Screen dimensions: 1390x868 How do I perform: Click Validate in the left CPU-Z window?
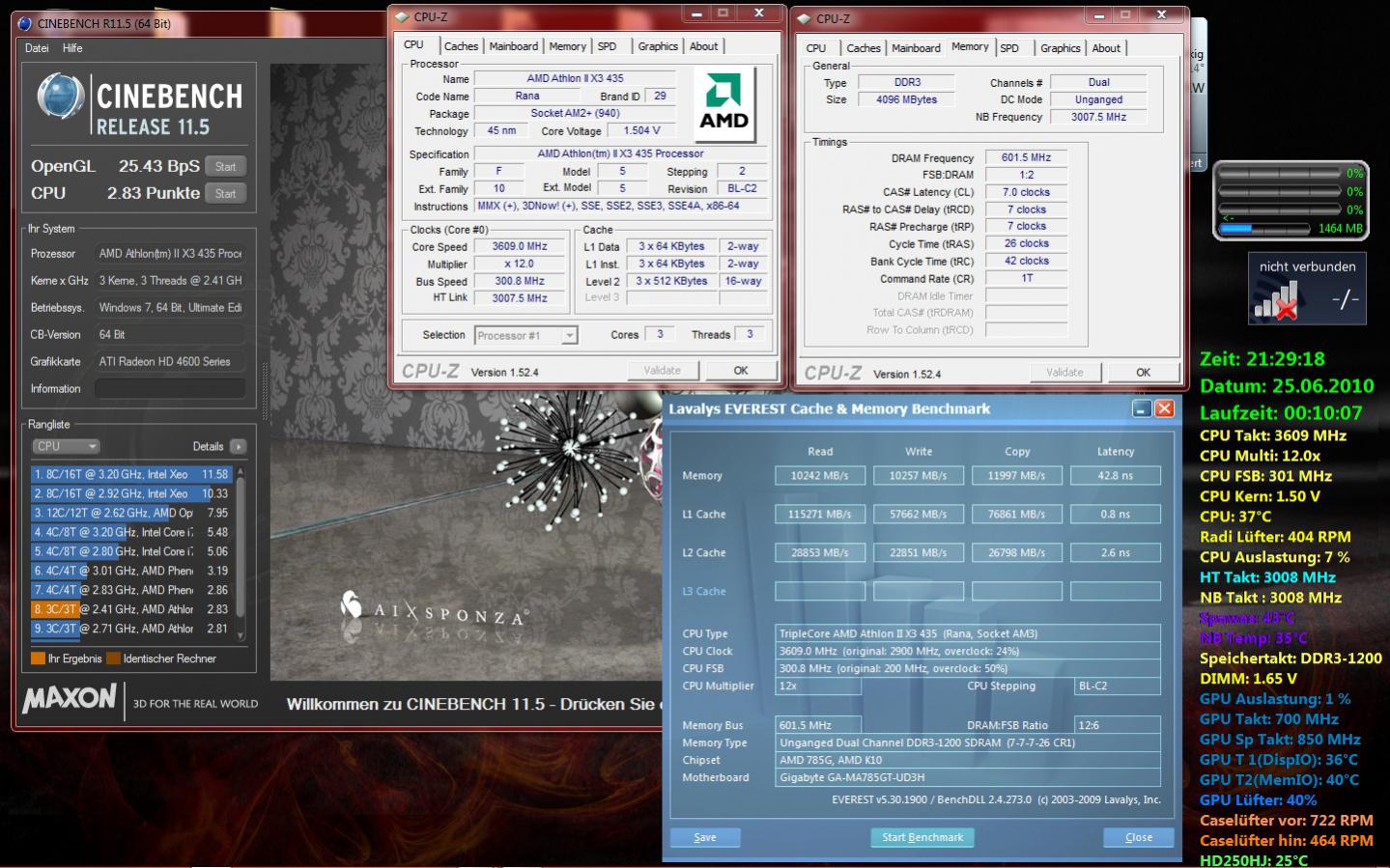click(x=663, y=370)
